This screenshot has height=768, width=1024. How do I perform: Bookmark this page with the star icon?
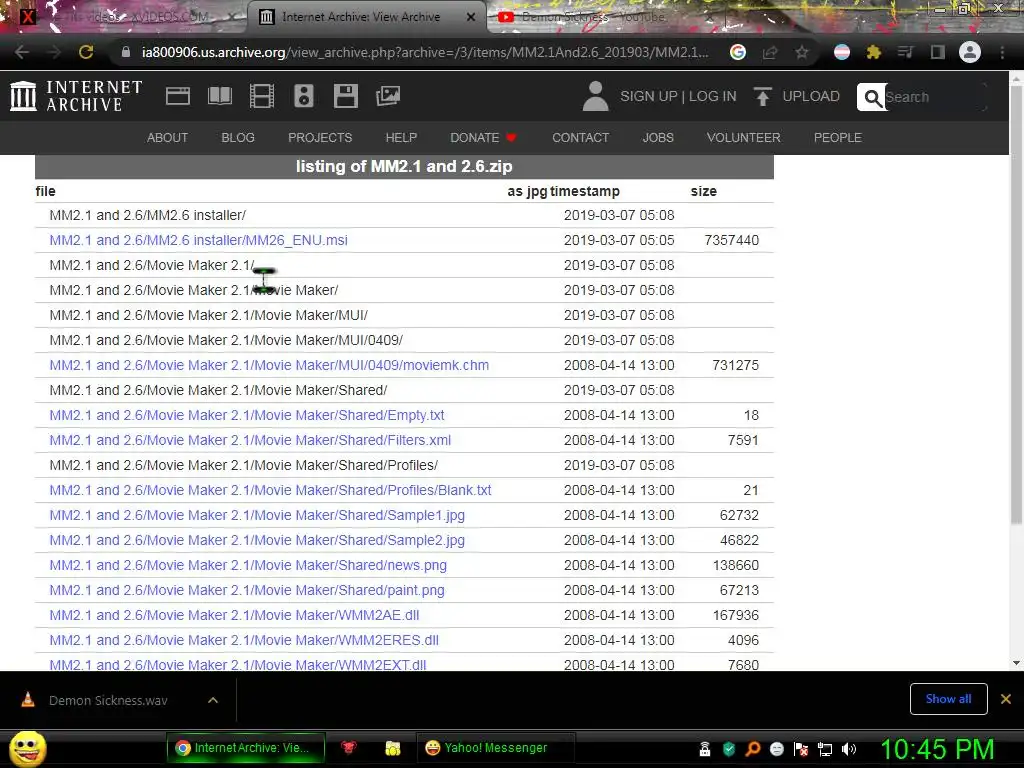pos(802,52)
